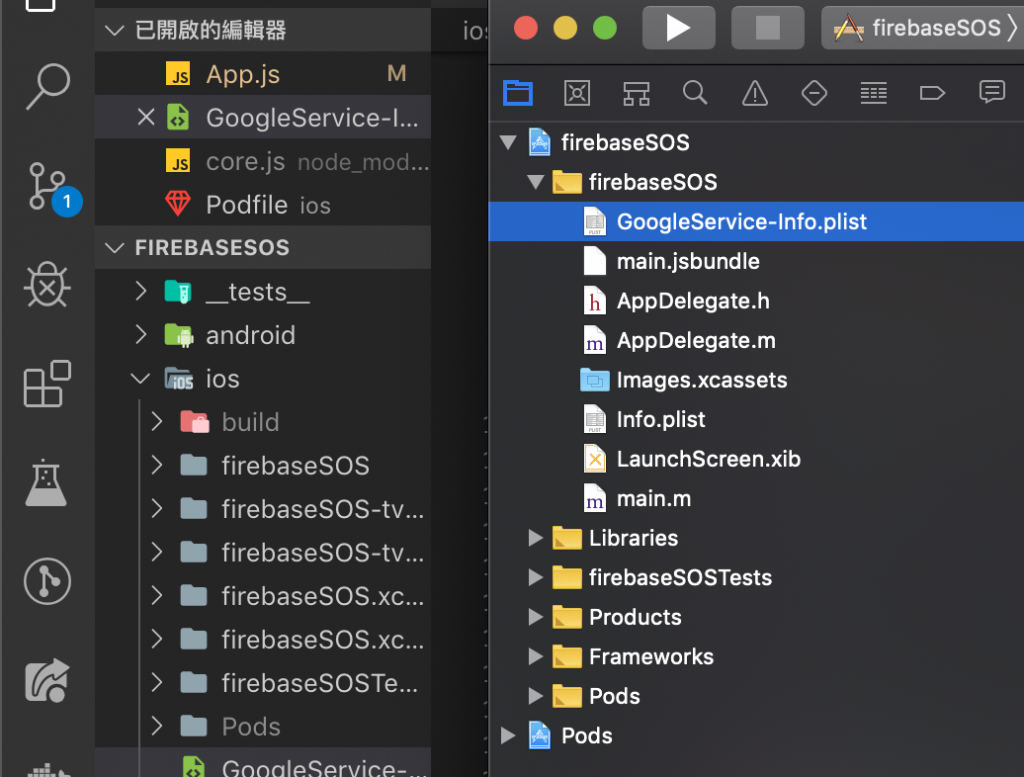The image size is (1024, 777).
Task: Select GoogleService-Info.plist in Xcode
Action: click(x=756, y=221)
